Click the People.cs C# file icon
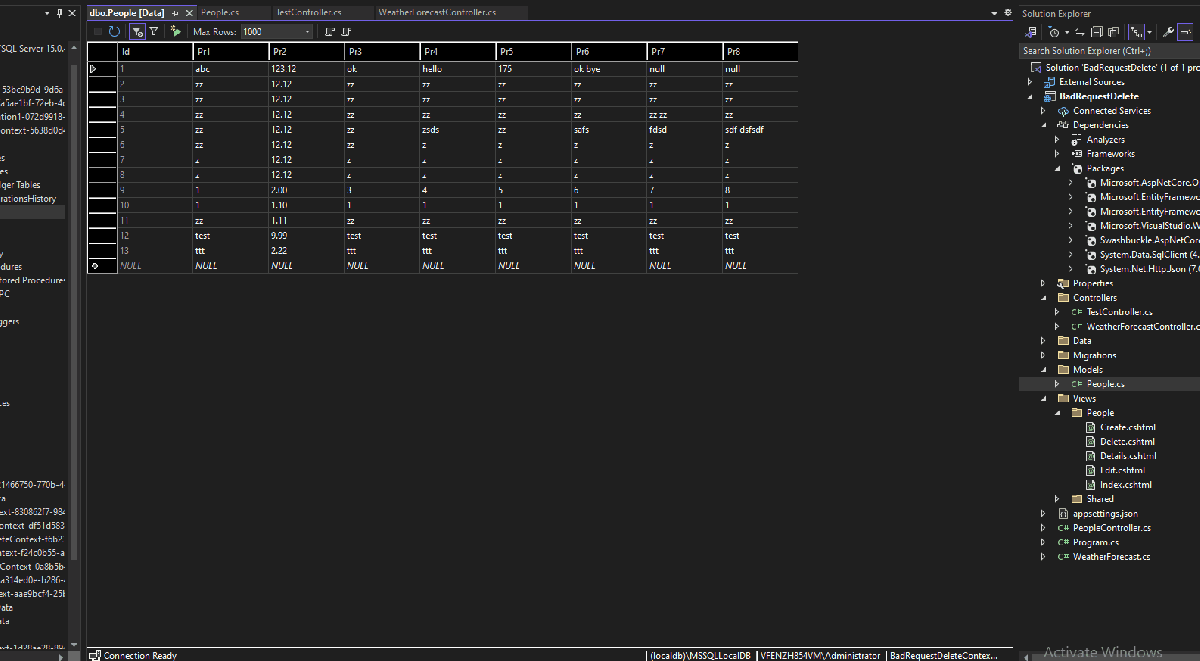The width and height of the screenshot is (1200, 661). (x=1077, y=384)
